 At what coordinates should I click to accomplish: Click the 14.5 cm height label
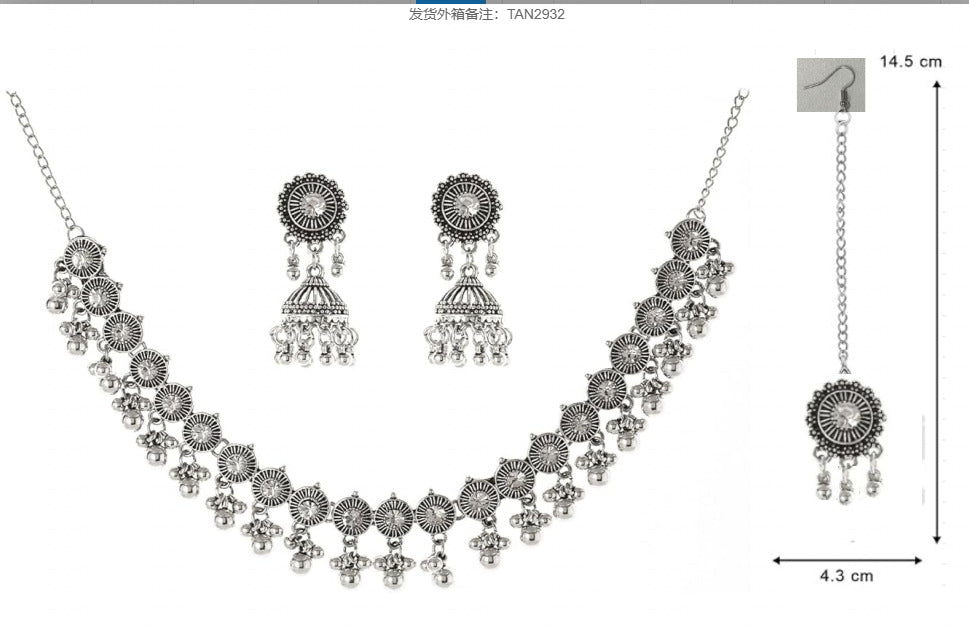[910, 61]
